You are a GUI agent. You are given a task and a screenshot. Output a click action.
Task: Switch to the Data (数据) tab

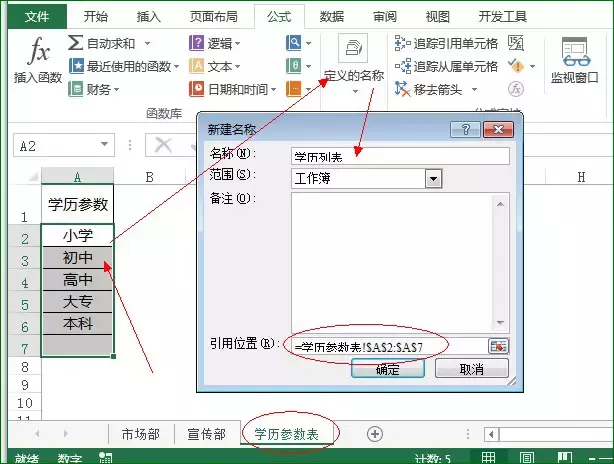pyautogui.click(x=332, y=16)
